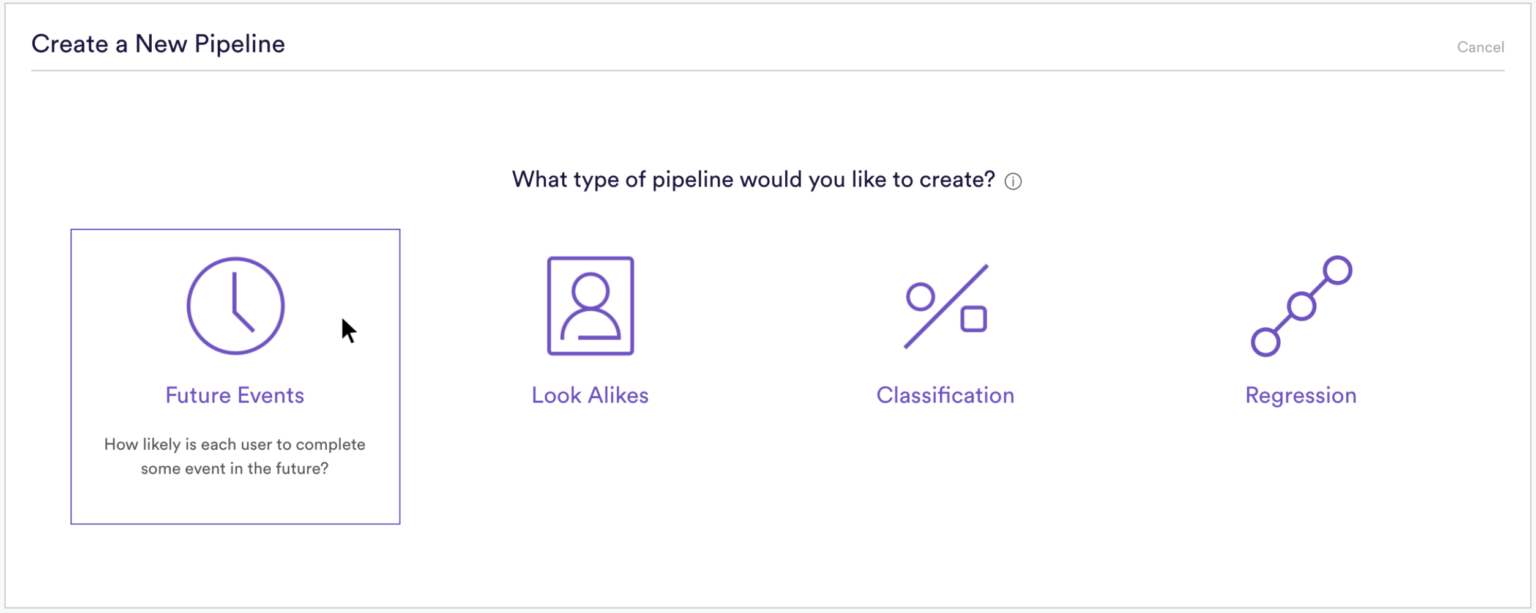Click the Regression label text
This screenshot has height=613, width=1536.
click(1300, 394)
